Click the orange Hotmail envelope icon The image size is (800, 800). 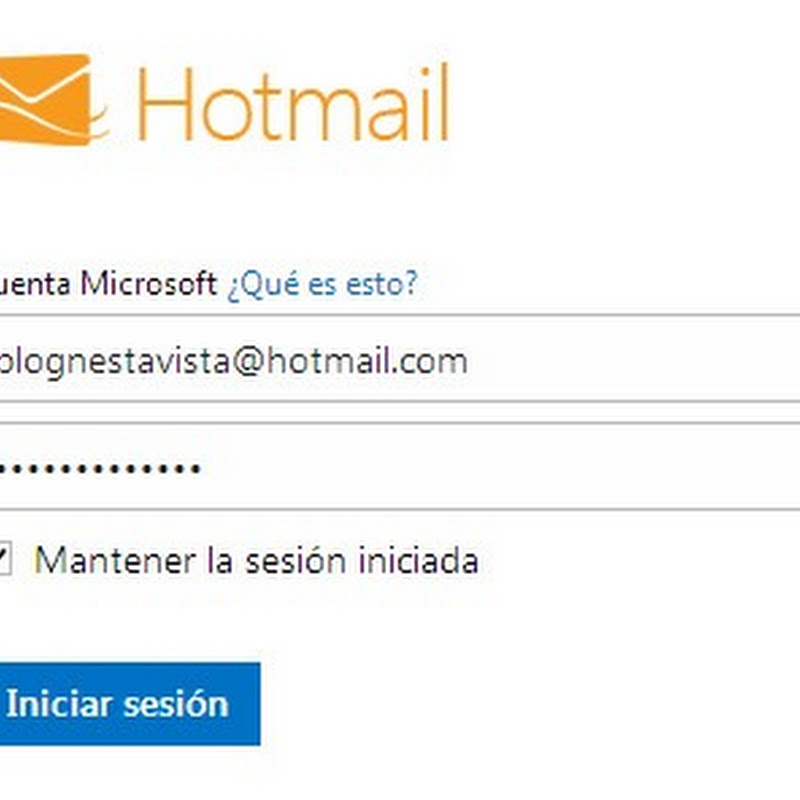pyautogui.click(x=48, y=100)
